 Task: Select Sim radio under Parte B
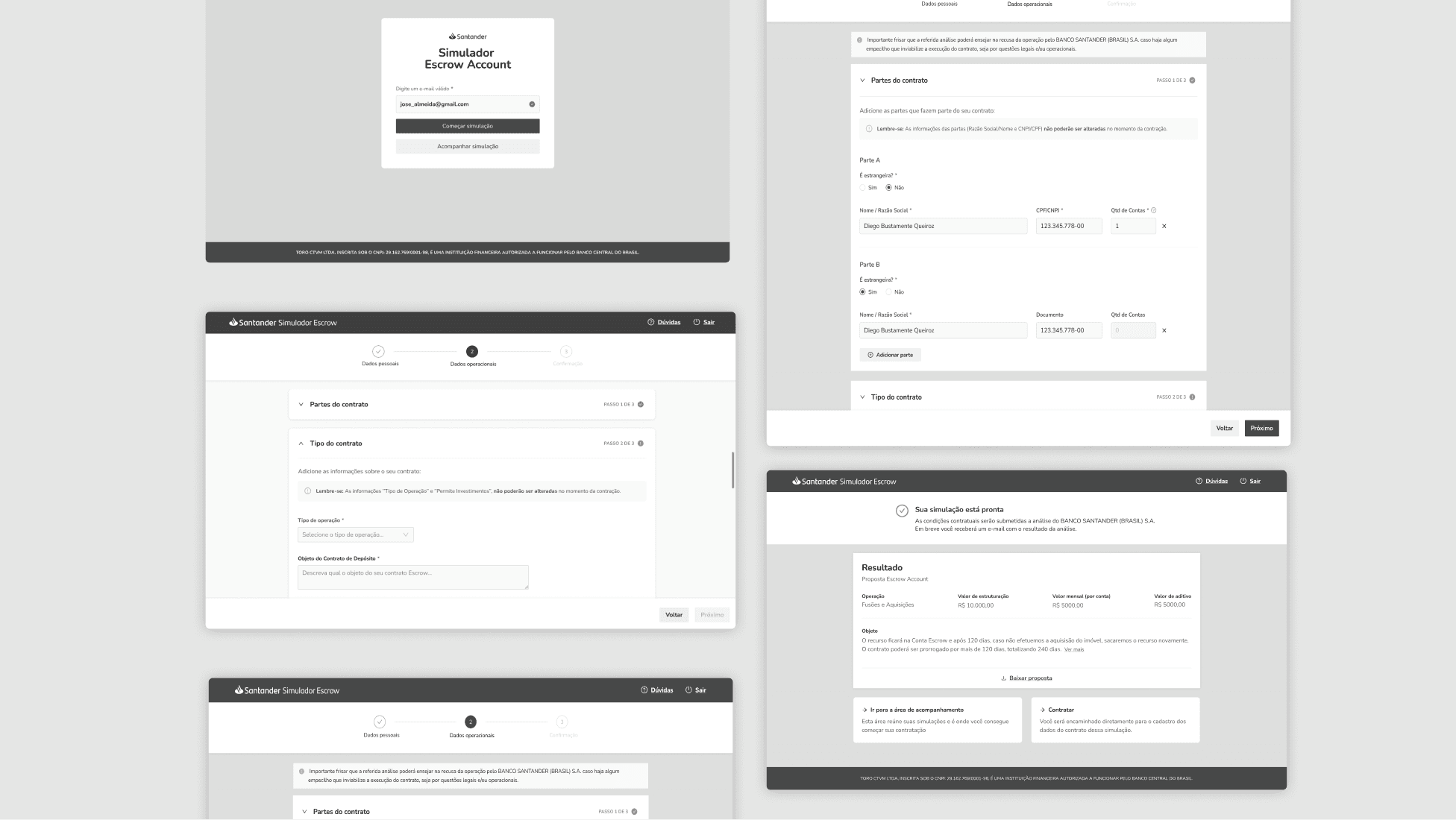click(x=863, y=292)
